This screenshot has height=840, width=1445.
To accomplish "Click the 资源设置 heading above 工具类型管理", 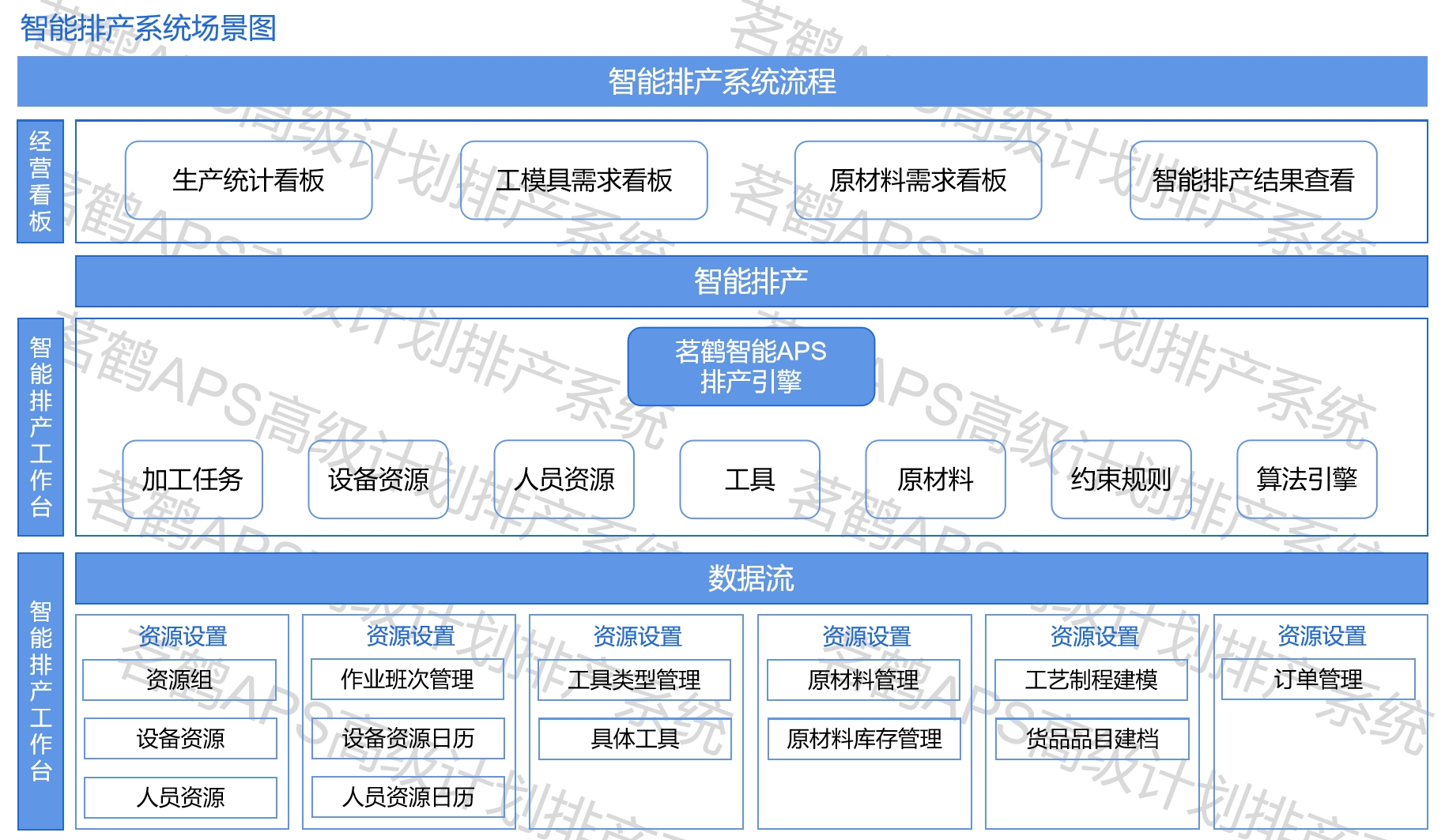I will pyautogui.click(x=637, y=636).
